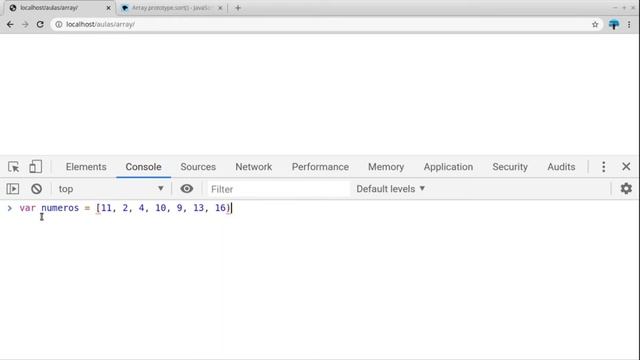This screenshot has height=360, width=640.
Task: Open the Memory panel
Action: click(x=386, y=167)
